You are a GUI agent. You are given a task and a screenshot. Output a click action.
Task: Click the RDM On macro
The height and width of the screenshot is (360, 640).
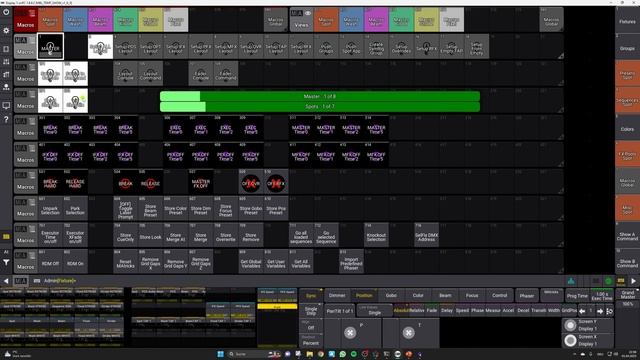[x=76, y=263]
